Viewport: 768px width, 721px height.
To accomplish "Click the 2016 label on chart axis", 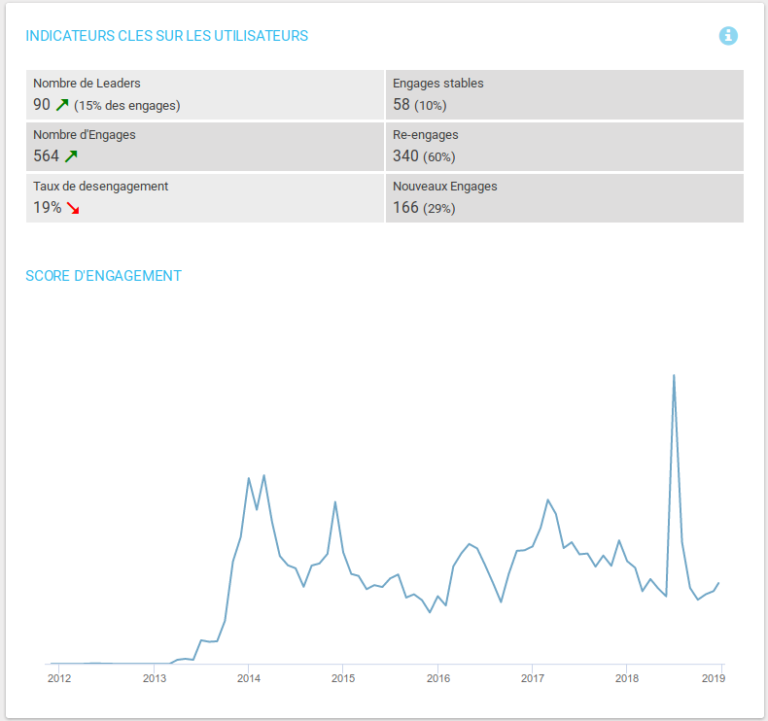I will [437, 679].
